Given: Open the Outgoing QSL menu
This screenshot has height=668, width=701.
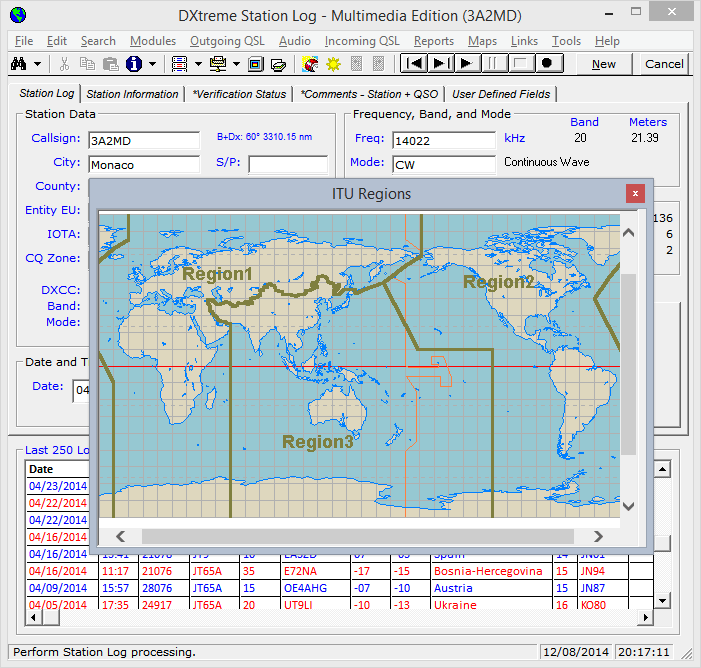Looking at the screenshot, I should (227, 41).
